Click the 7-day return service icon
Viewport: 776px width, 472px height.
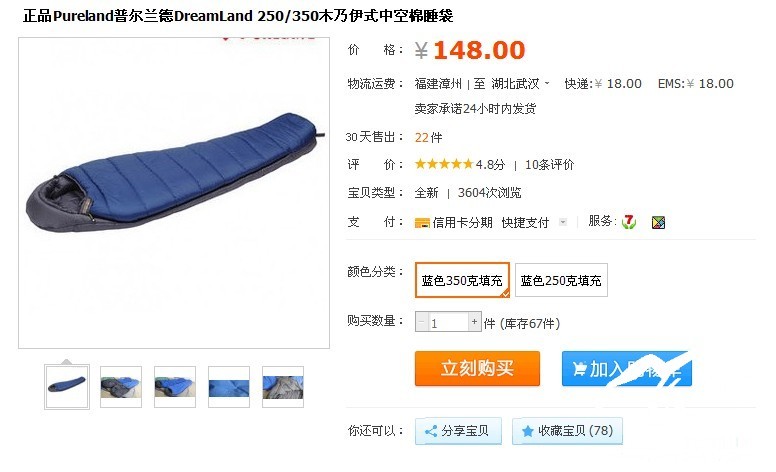(x=629, y=222)
